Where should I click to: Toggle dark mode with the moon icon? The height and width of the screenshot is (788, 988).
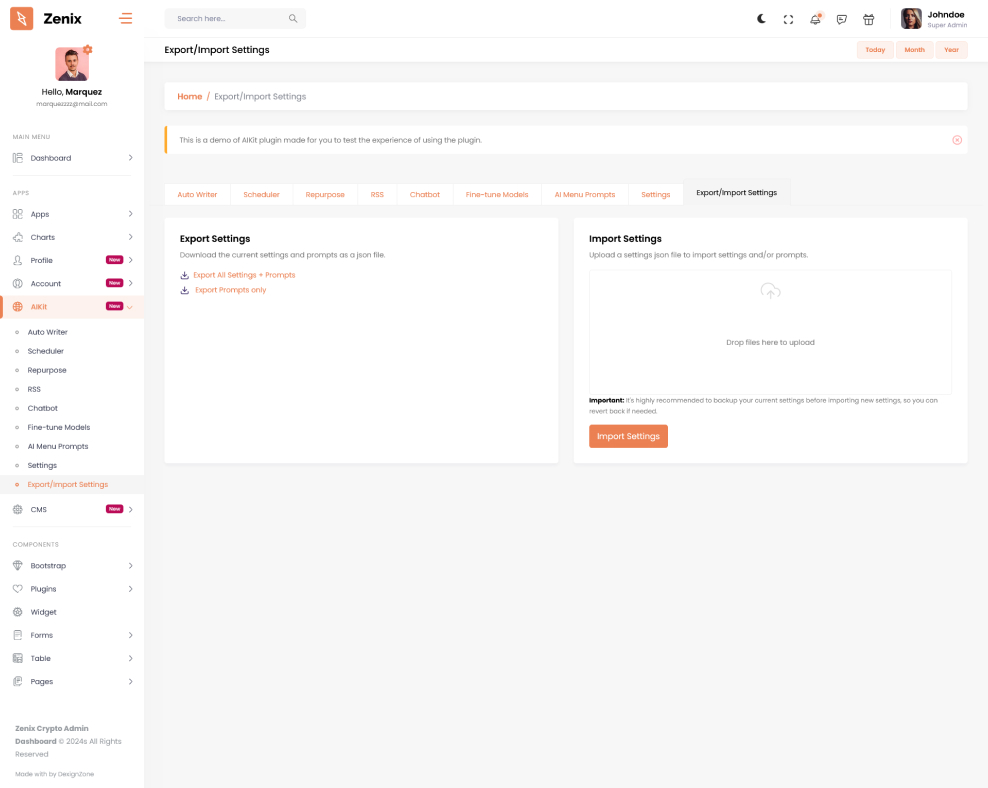(762, 19)
